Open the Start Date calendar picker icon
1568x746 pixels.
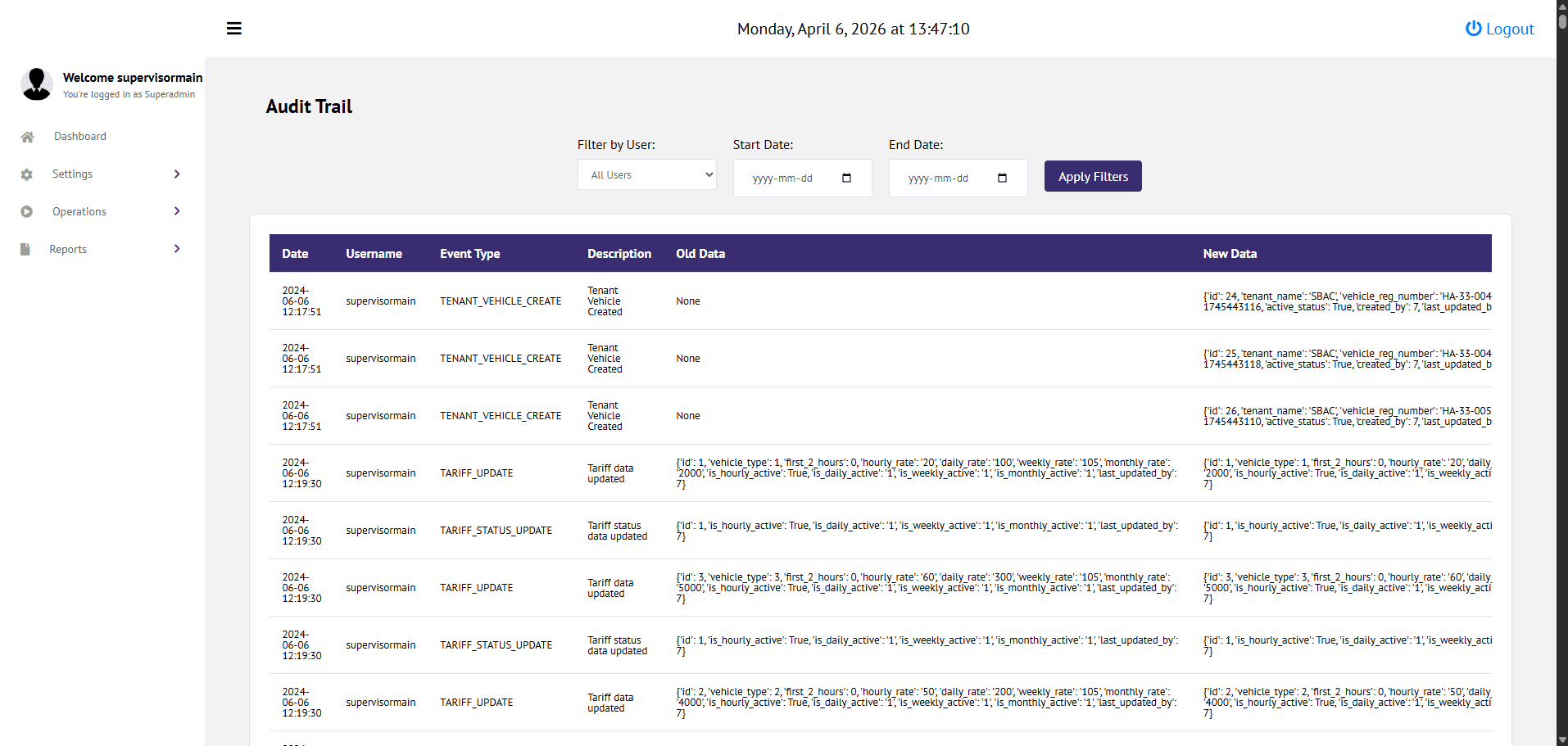click(847, 178)
